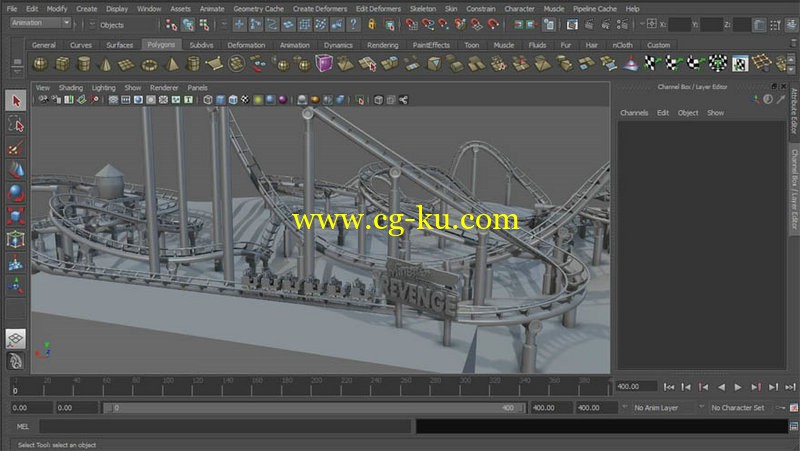The width and height of the screenshot is (800, 451).
Task: Create a polygon plane from shelf
Action: coord(127,64)
